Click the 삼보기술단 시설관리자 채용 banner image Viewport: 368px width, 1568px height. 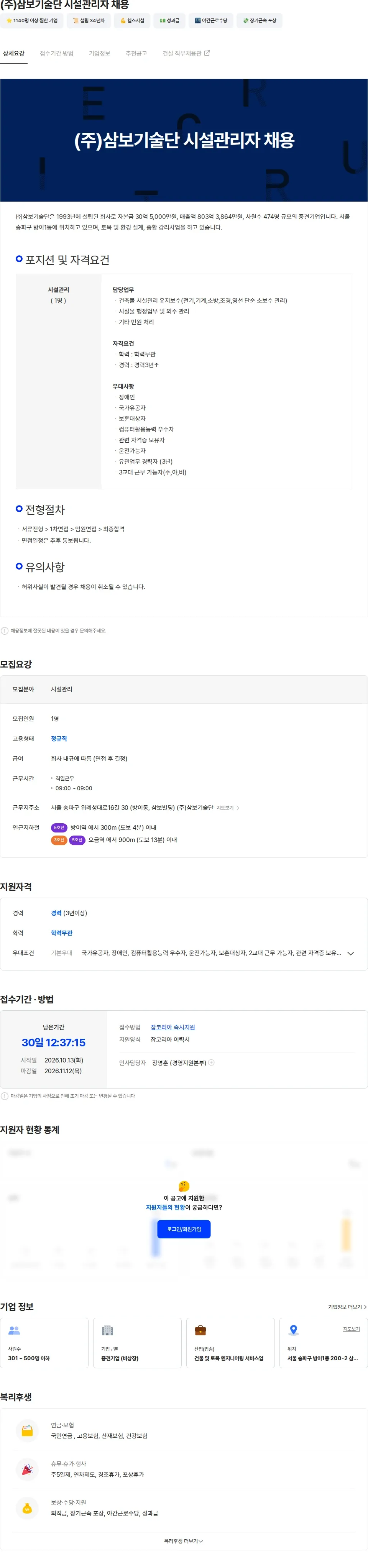click(x=184, y=140)
